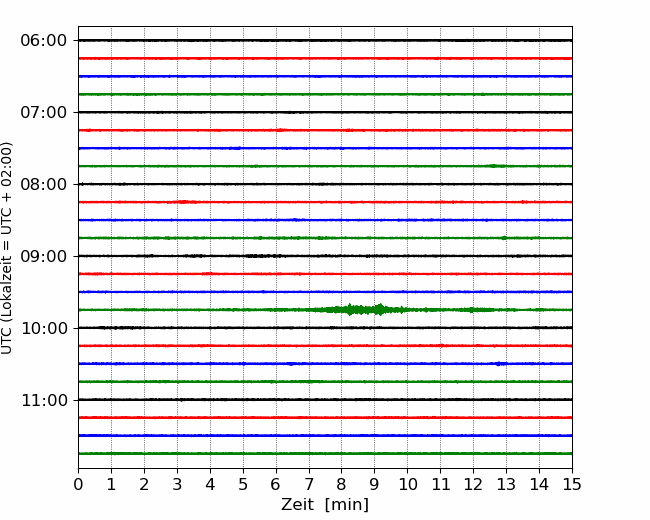Click x-axis tick label 11
The image size is (650, 520).
(441, 484)
